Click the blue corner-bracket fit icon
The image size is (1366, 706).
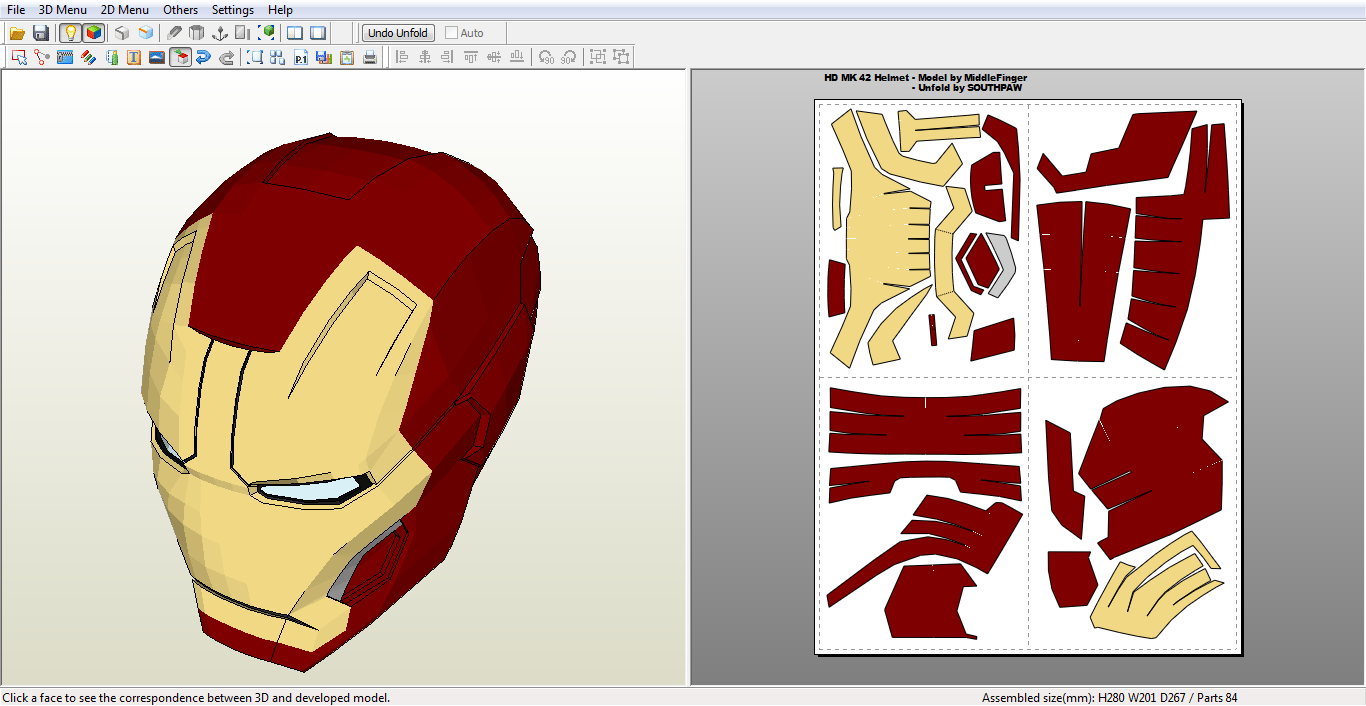point(255,57)
